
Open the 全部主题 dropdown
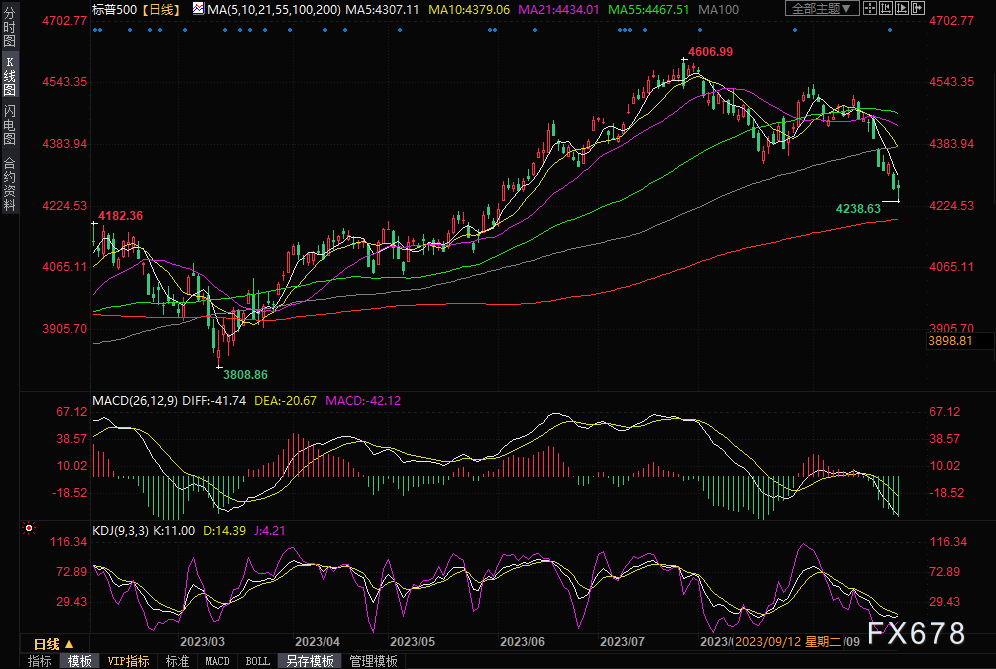pos(822,8)
